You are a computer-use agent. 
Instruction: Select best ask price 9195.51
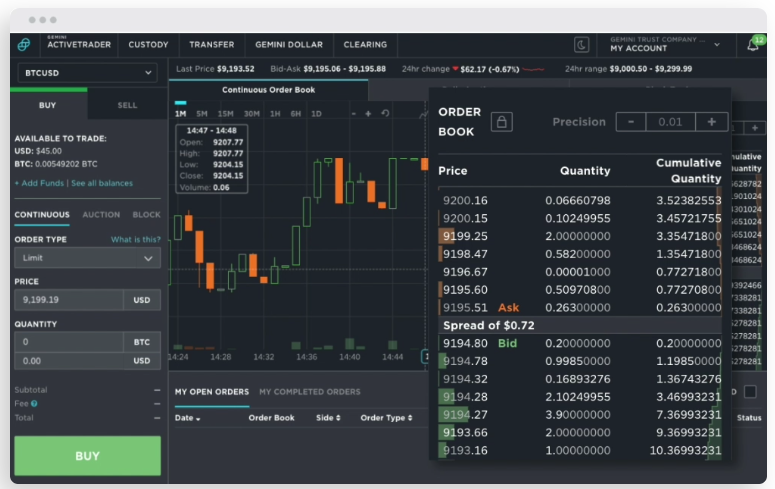point(580,307)
